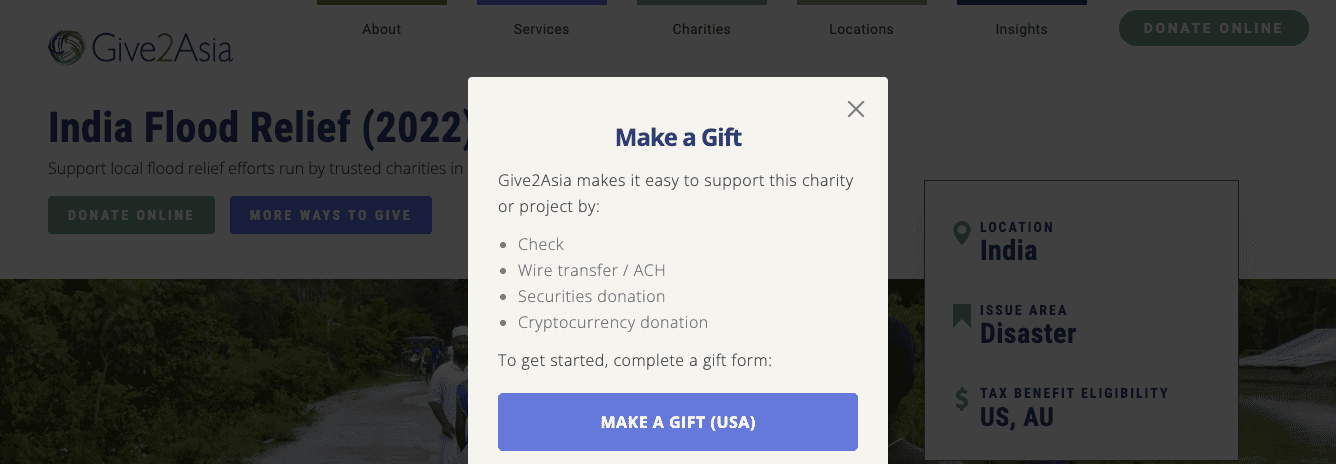Click the Disaster issue area label
Viewport: 1336px width, 464px height.
pos(1028,334)
